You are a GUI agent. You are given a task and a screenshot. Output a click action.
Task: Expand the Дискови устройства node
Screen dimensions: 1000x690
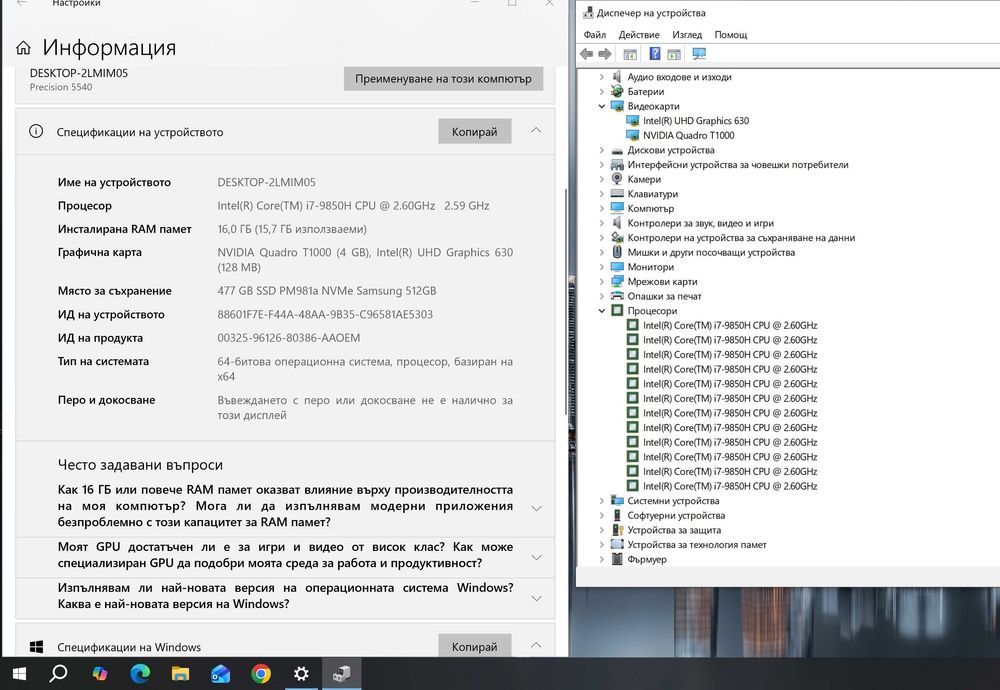tap(601, 150)
